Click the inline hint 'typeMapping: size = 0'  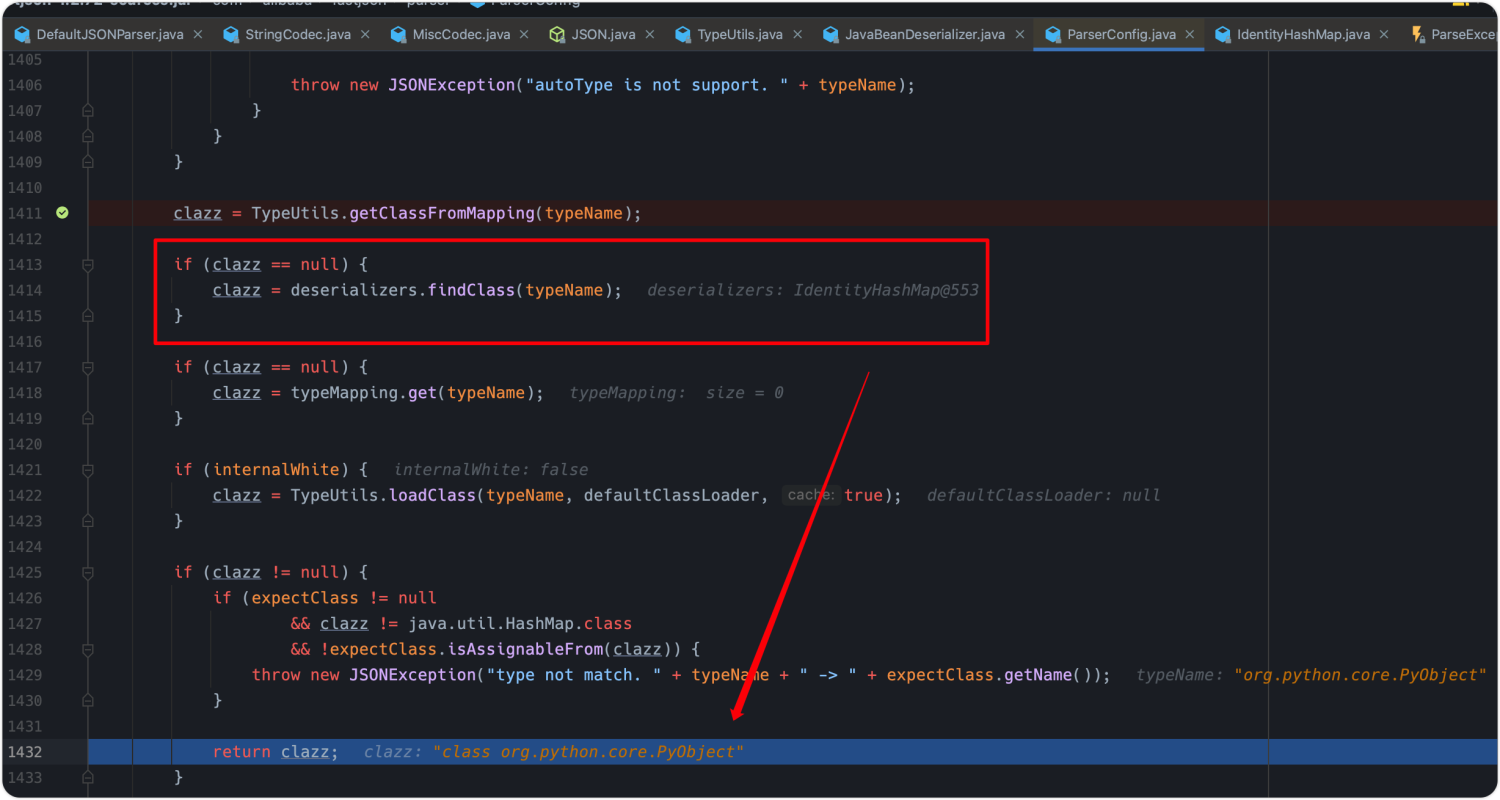(676, 393)
